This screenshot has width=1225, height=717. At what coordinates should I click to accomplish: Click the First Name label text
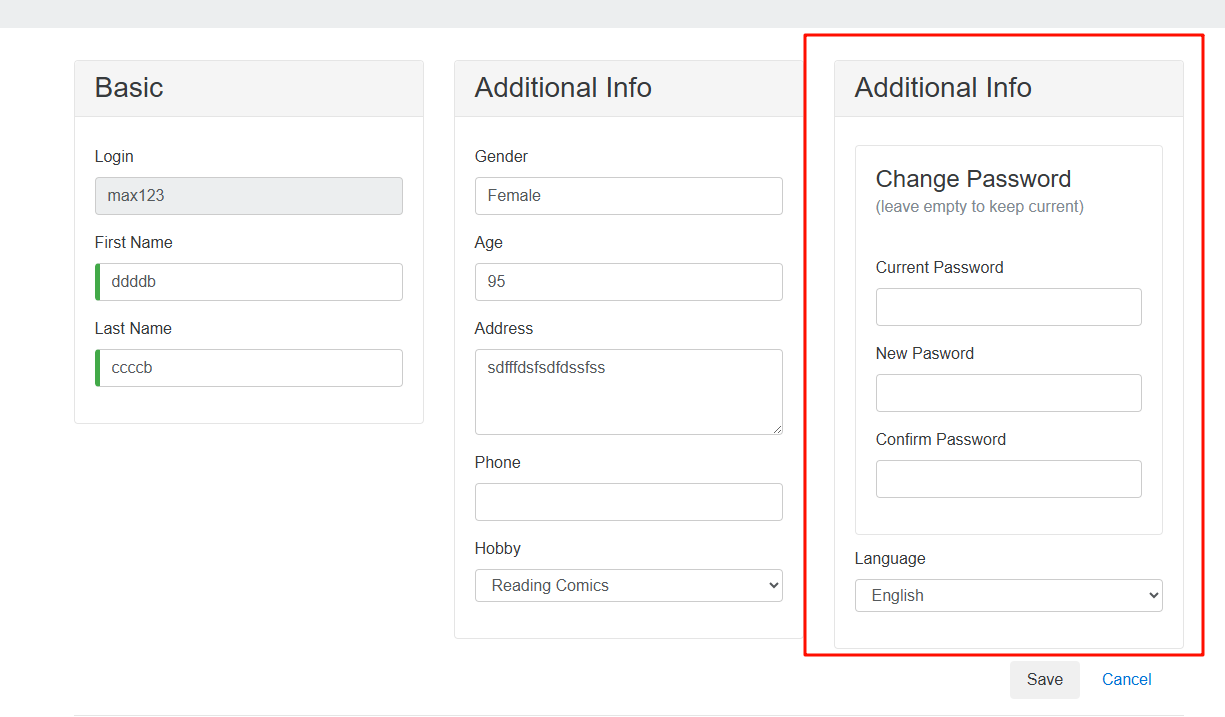click(x=134, y=243)
